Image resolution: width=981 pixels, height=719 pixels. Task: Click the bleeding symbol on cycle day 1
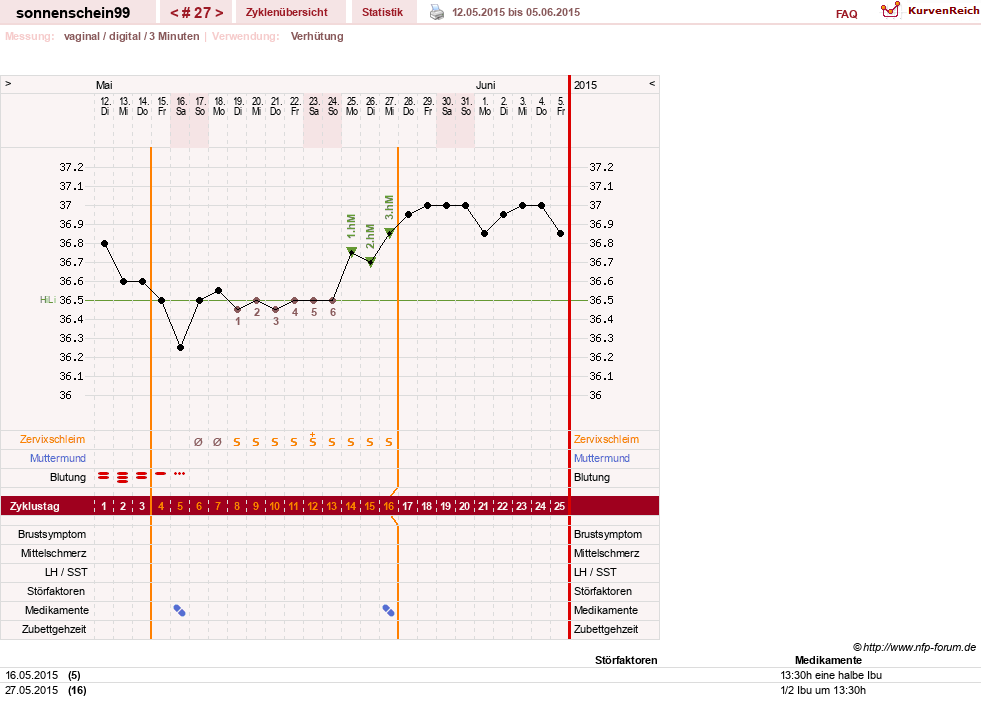click(x=104, y=476)
